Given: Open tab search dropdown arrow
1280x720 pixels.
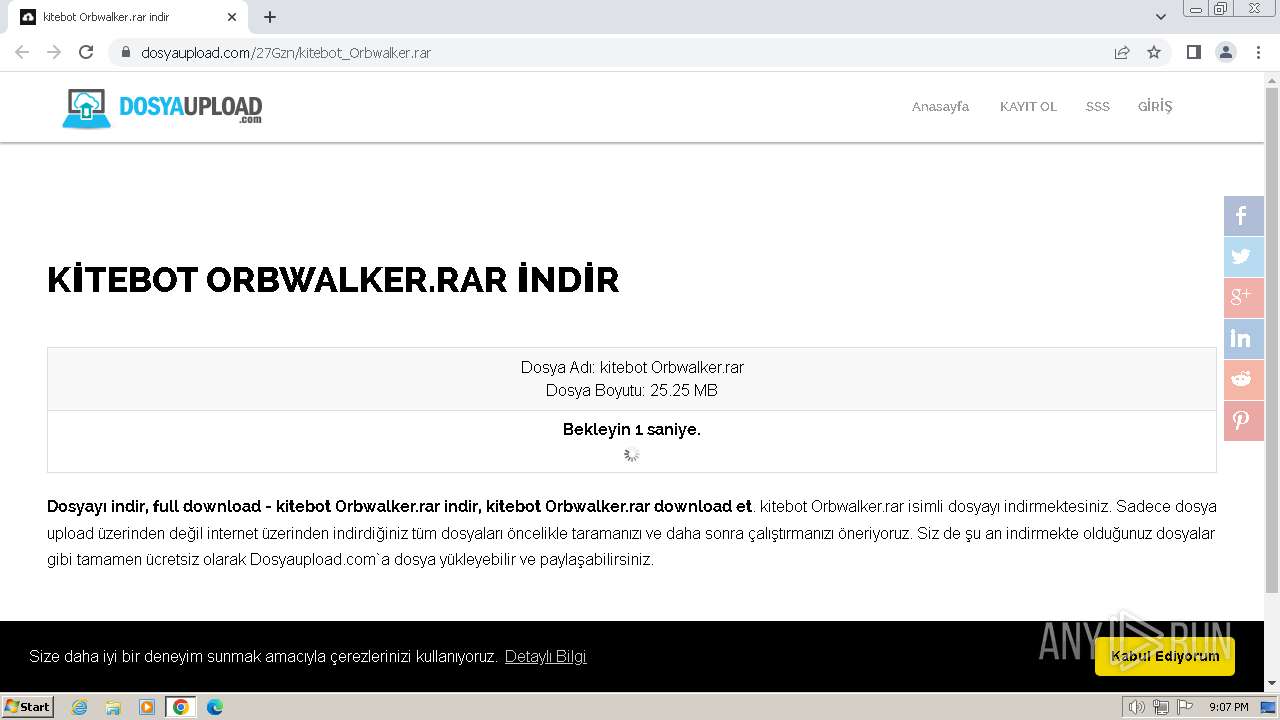Looking at the screenshot, I should 1161,17.
